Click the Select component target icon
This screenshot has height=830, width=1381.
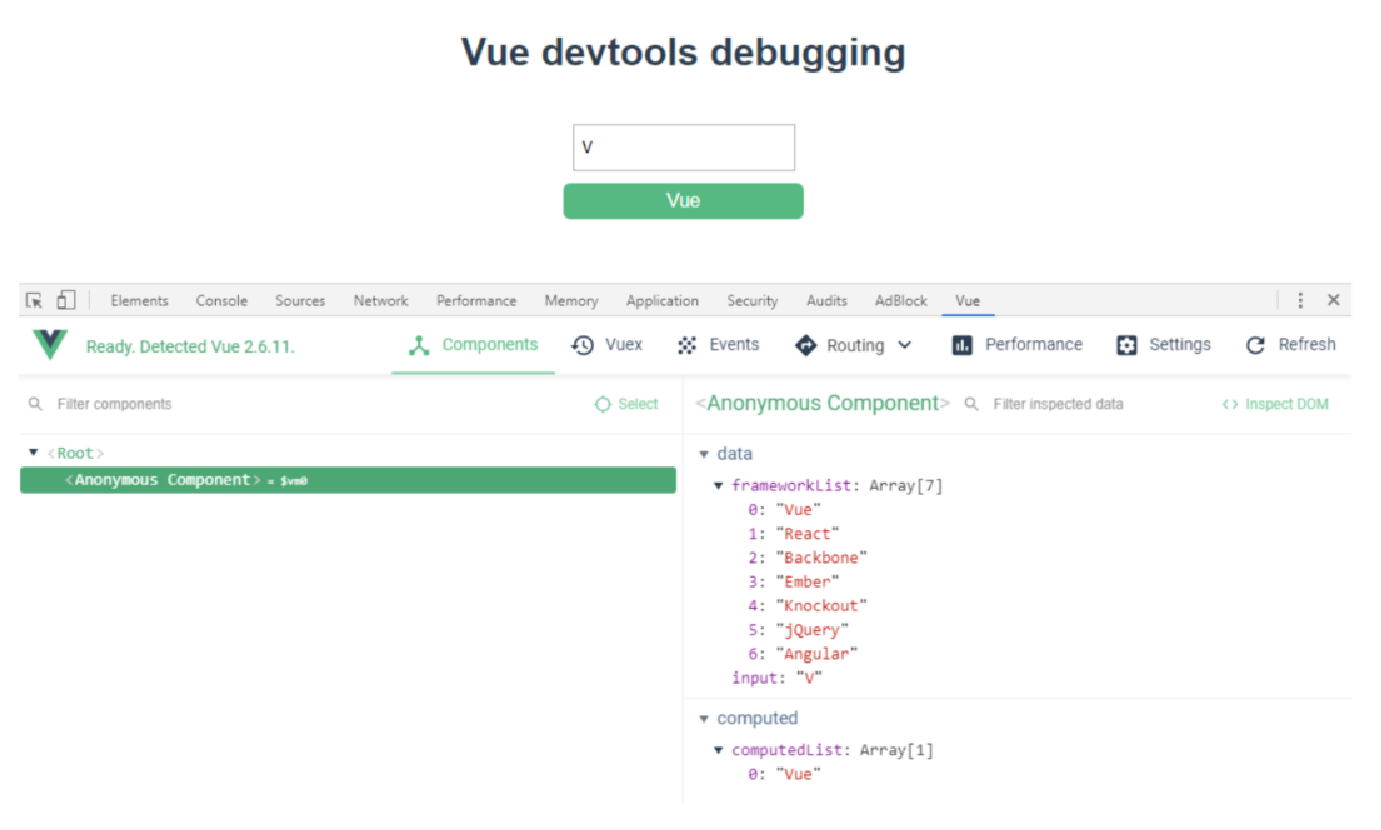coord(602,404)
